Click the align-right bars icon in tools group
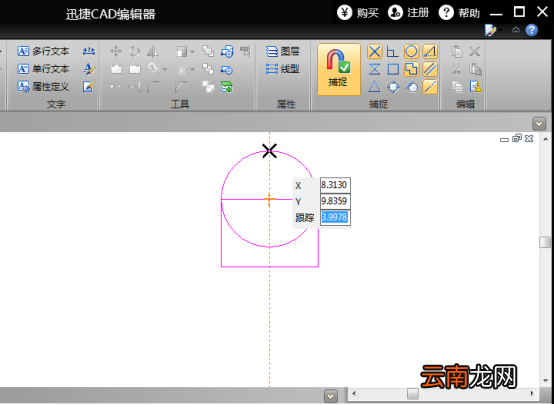Viewport: 554px width, 405px height. (245, 52)
